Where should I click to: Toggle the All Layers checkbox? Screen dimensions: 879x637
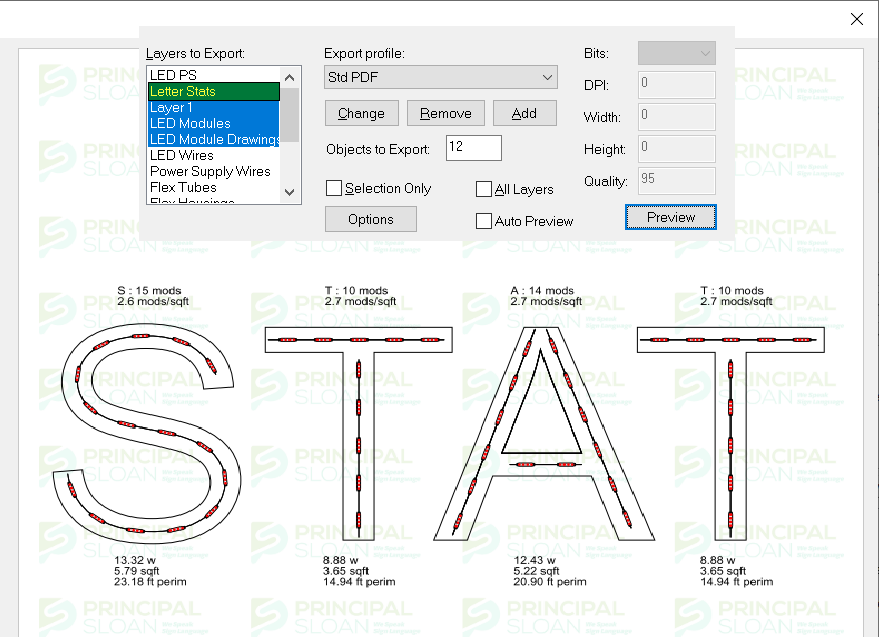click(x=484, y=189)
